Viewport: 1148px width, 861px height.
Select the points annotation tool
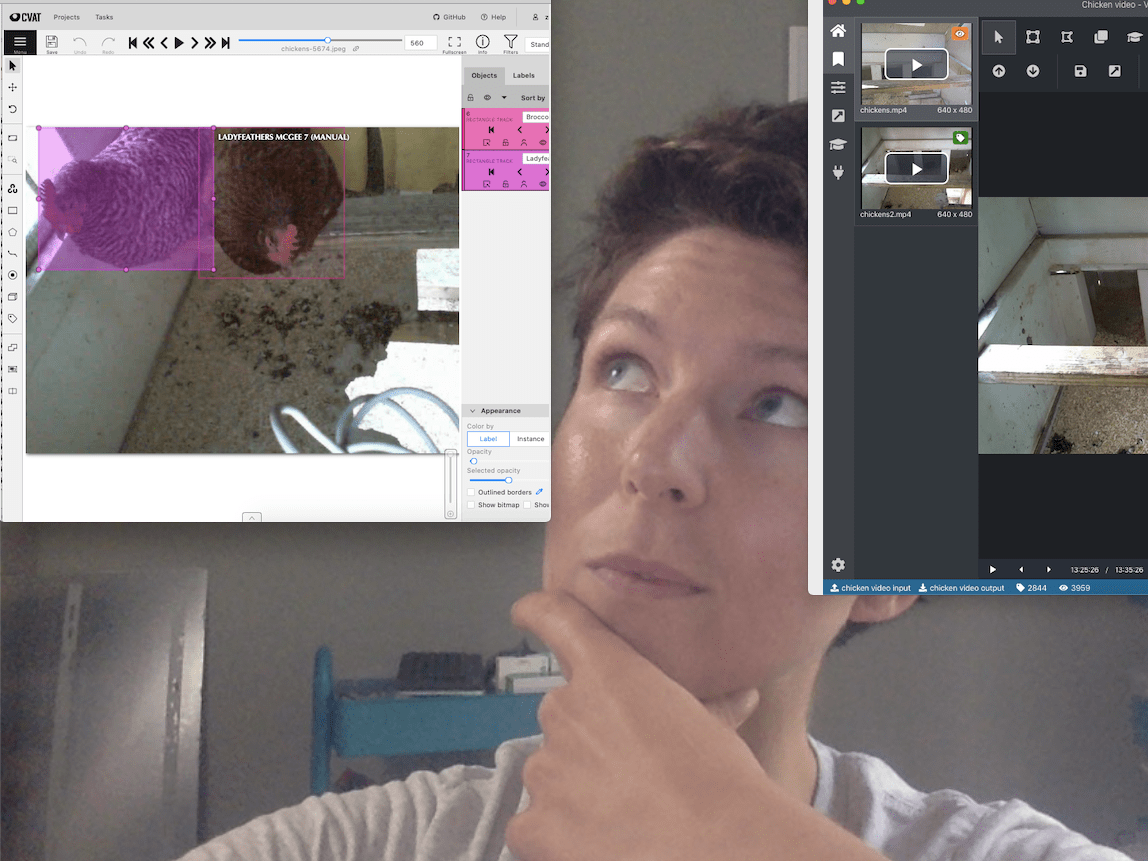[x=12, y=275]
